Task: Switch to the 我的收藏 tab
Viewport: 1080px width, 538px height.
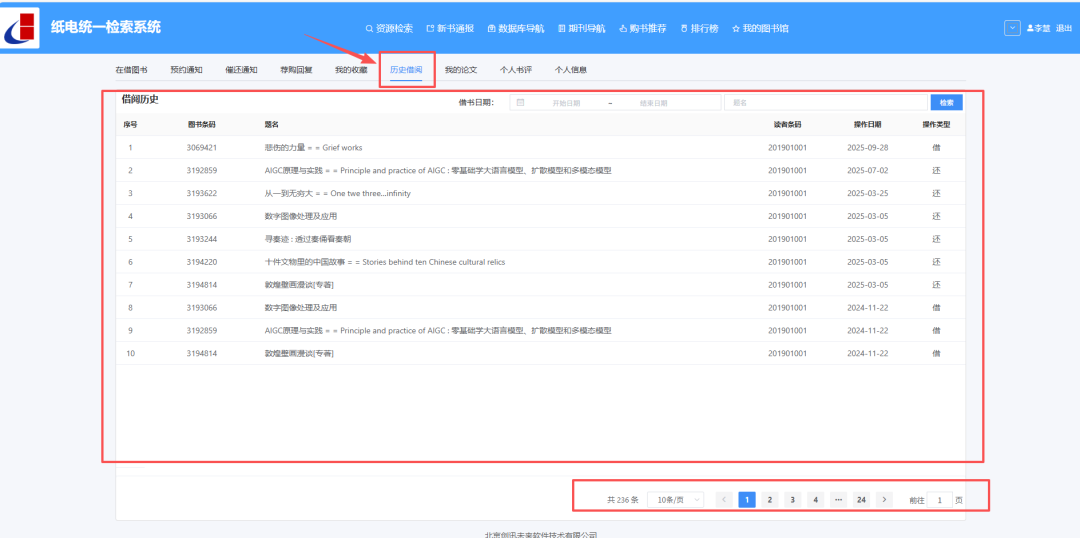Action: pyautogui.click(x=351, y=70)
